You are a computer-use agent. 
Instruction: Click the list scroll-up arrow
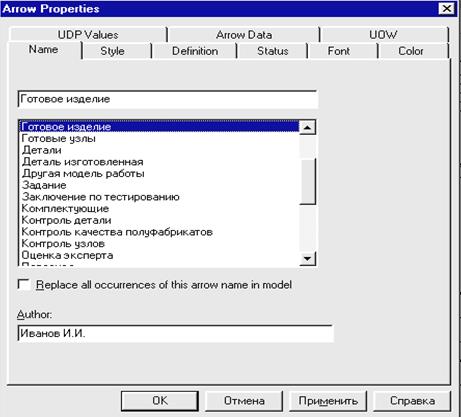(307, 127)
